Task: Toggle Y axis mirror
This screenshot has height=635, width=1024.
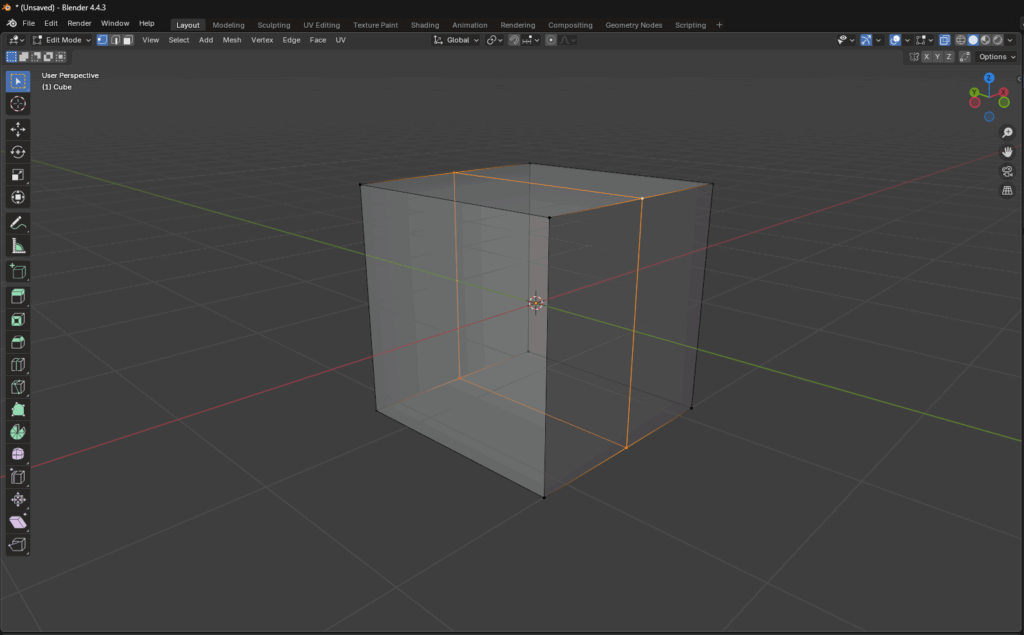Action: (x=938, y=57)
